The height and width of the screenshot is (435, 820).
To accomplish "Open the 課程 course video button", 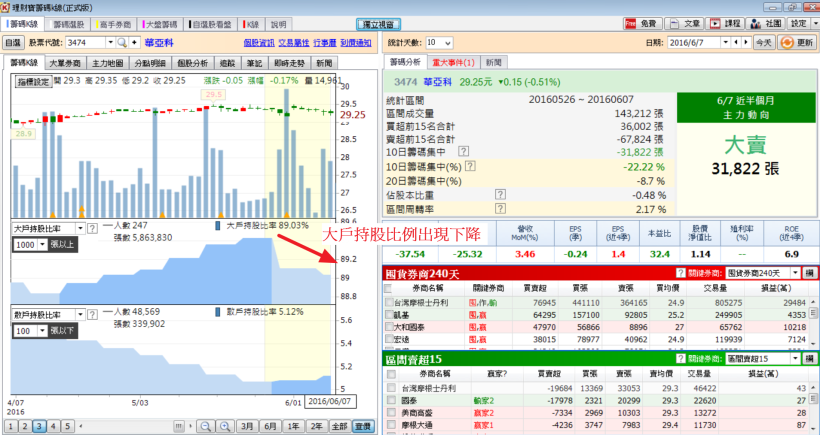I will 727,22.
